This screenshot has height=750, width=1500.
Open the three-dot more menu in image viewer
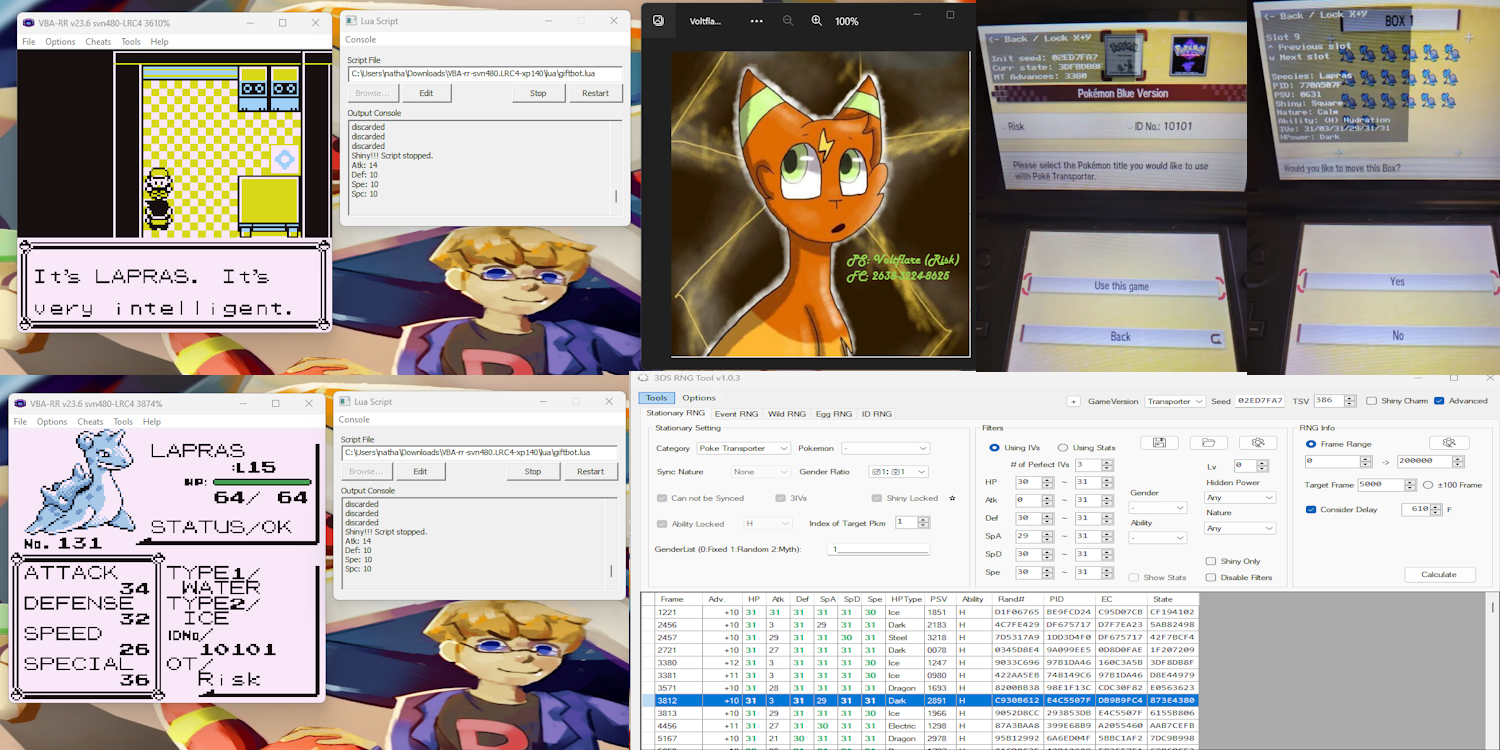coord(756,21)
